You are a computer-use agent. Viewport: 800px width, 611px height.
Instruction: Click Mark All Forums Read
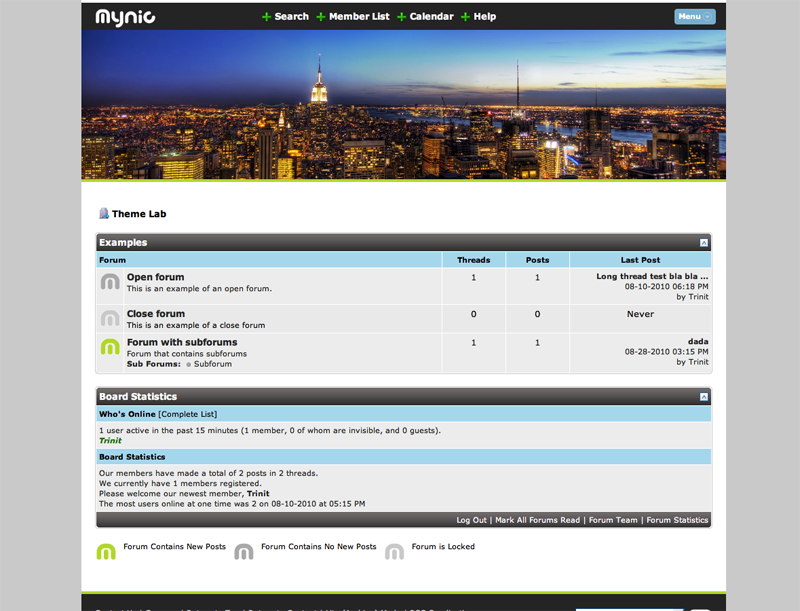(538, 520)
